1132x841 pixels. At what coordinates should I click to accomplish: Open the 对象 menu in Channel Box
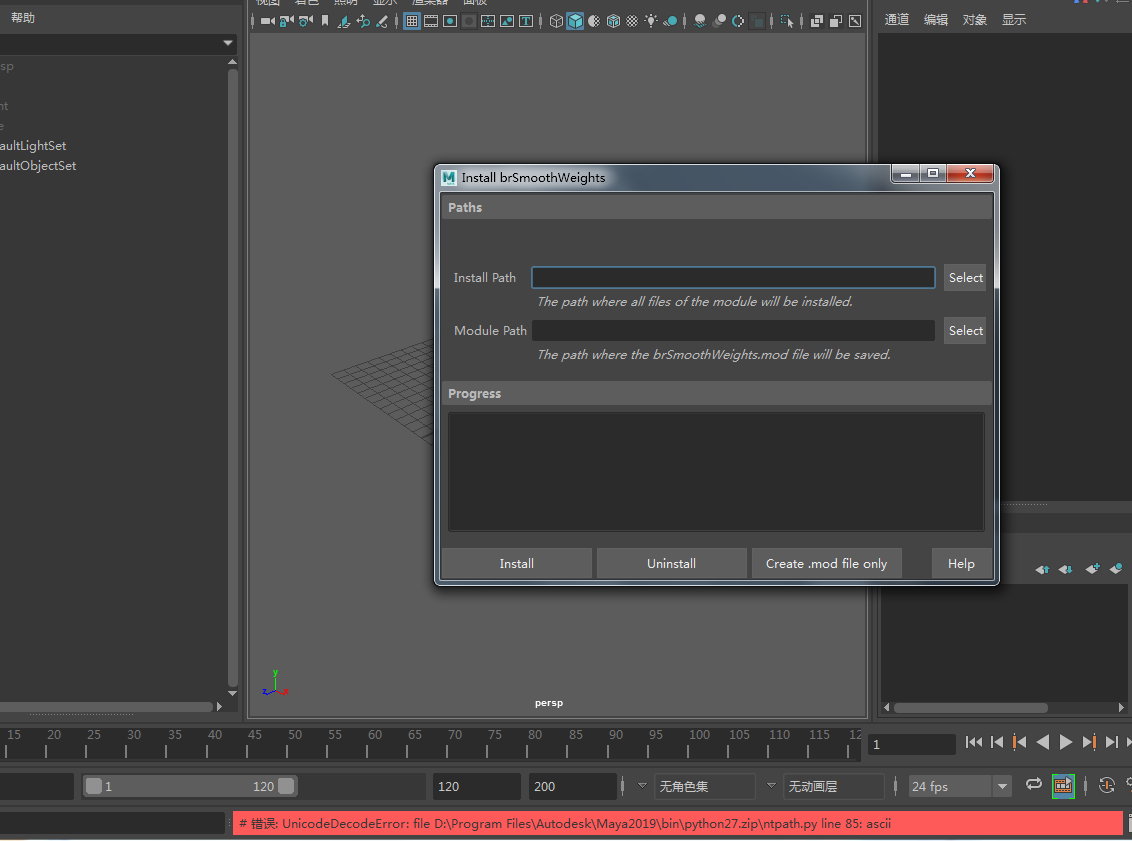point(975,19)
